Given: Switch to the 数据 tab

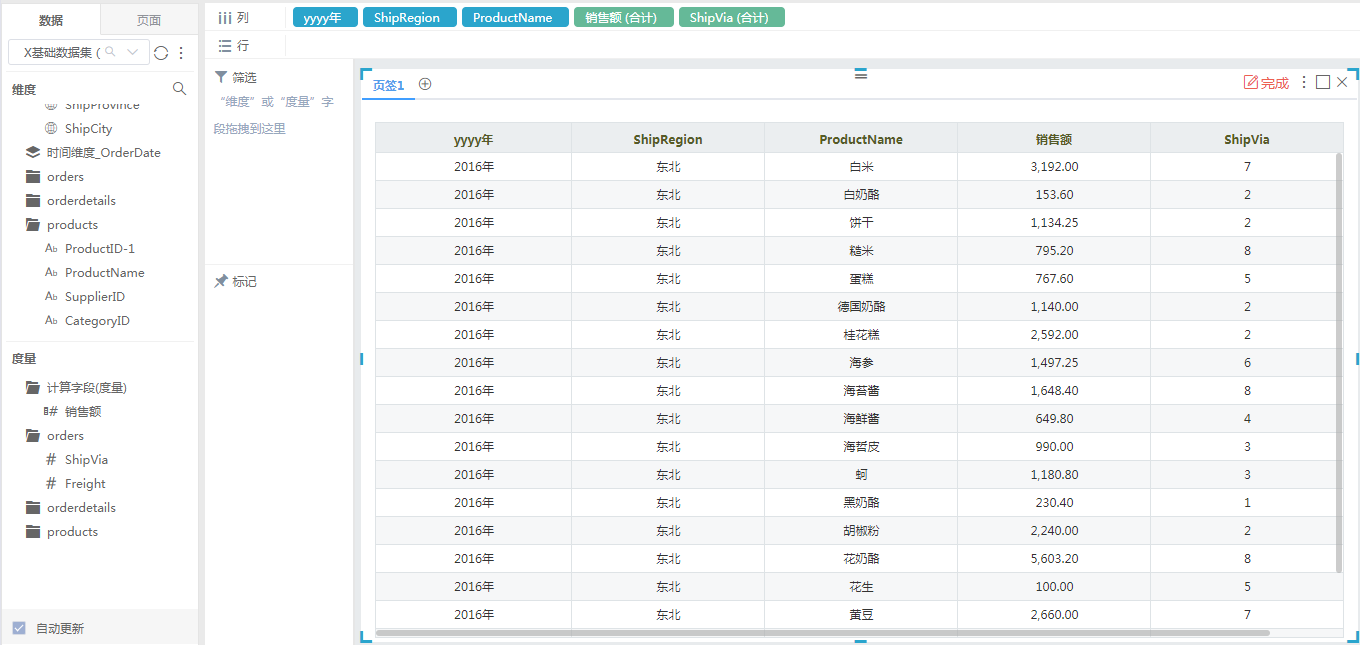Looking at the screenshot, I should (51, 20).
